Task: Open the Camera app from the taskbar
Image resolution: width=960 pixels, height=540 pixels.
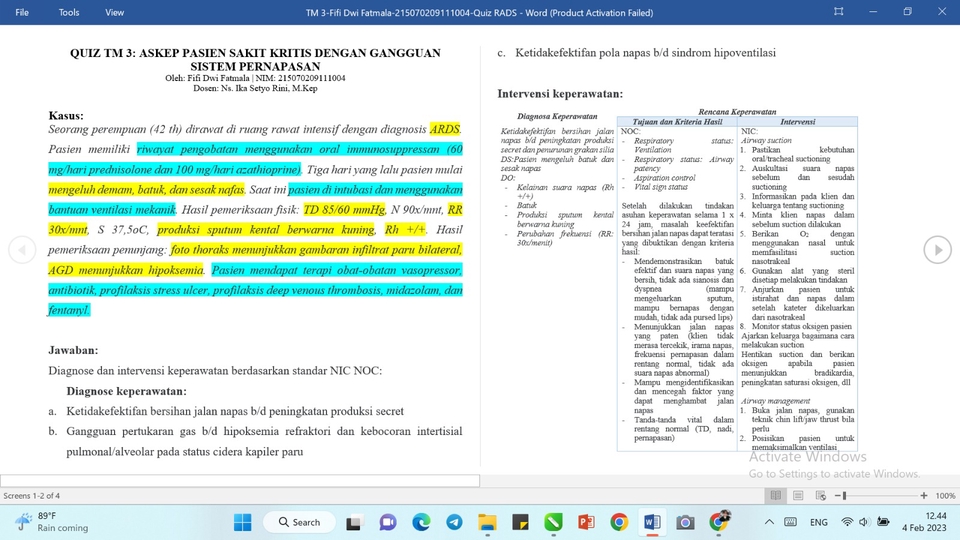Action: tap(685, 522)
